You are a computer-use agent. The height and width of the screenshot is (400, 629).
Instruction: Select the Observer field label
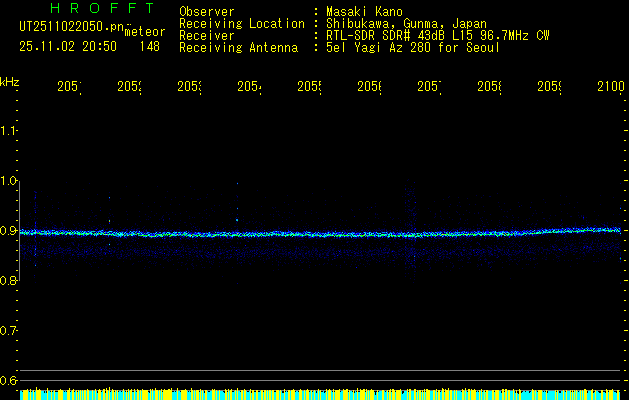coord(206,11)
